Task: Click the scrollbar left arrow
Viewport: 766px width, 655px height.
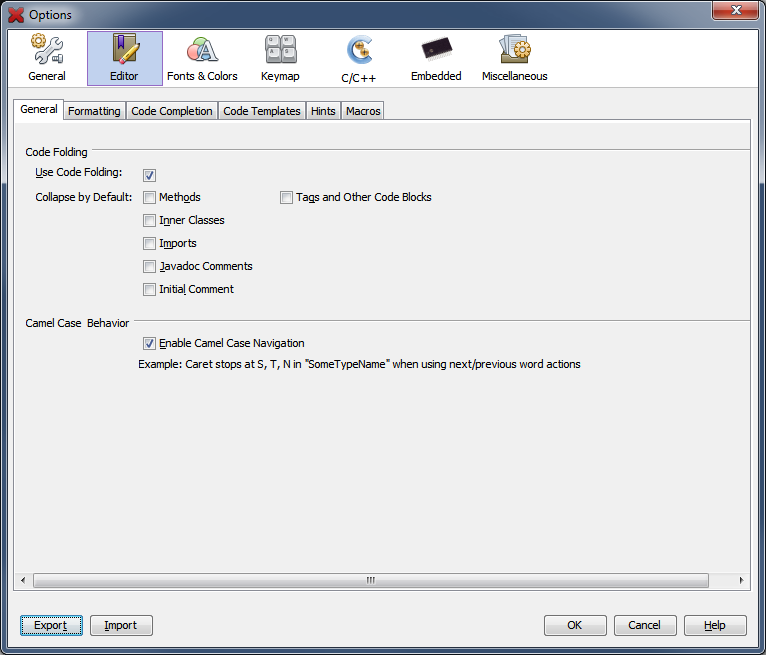Action: [x=23, y=580]
